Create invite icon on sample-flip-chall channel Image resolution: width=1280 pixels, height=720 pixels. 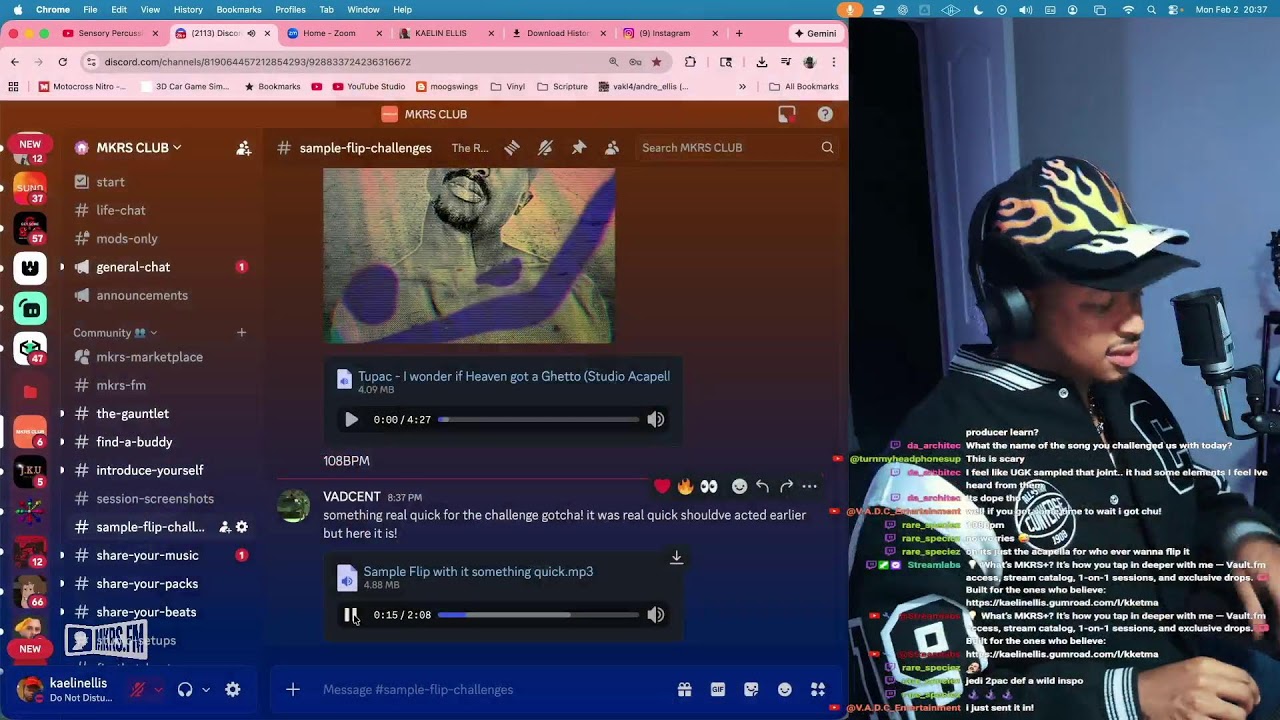click(225, 527)
